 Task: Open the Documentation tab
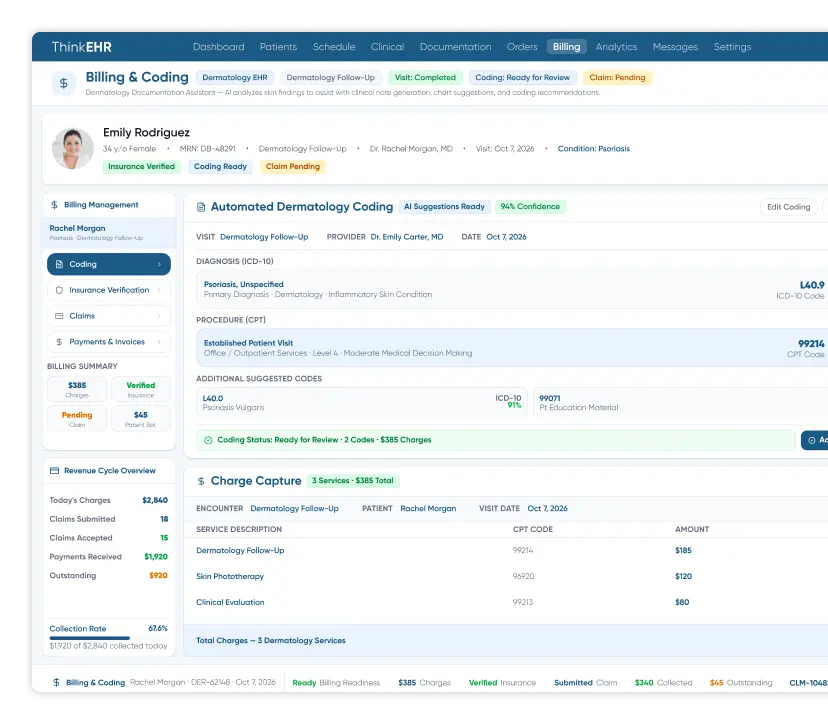pyautogui.click(x=455, y=46)
